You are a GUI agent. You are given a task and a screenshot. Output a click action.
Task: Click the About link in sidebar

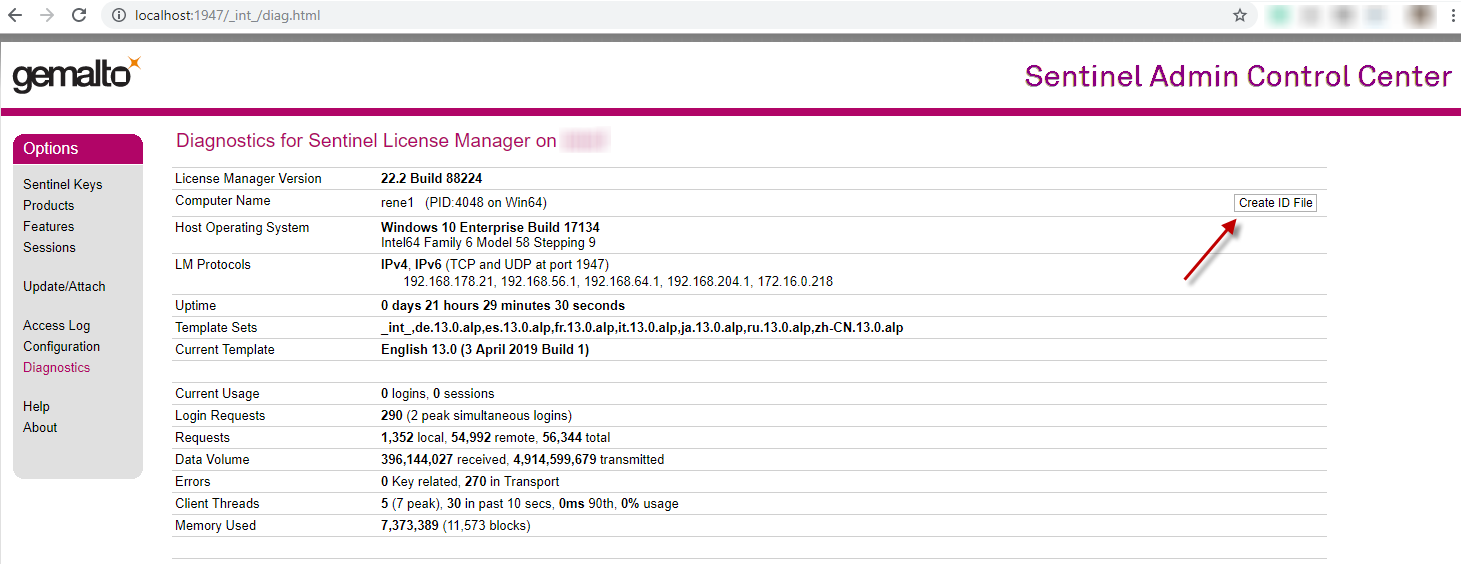(x=41, y=427)
